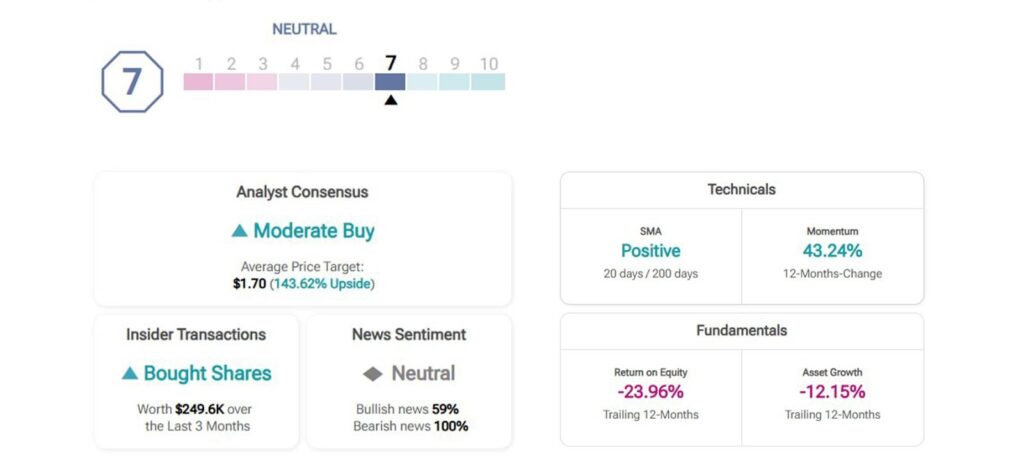Click the News Sentiment card heading

(x=409, y=334)
